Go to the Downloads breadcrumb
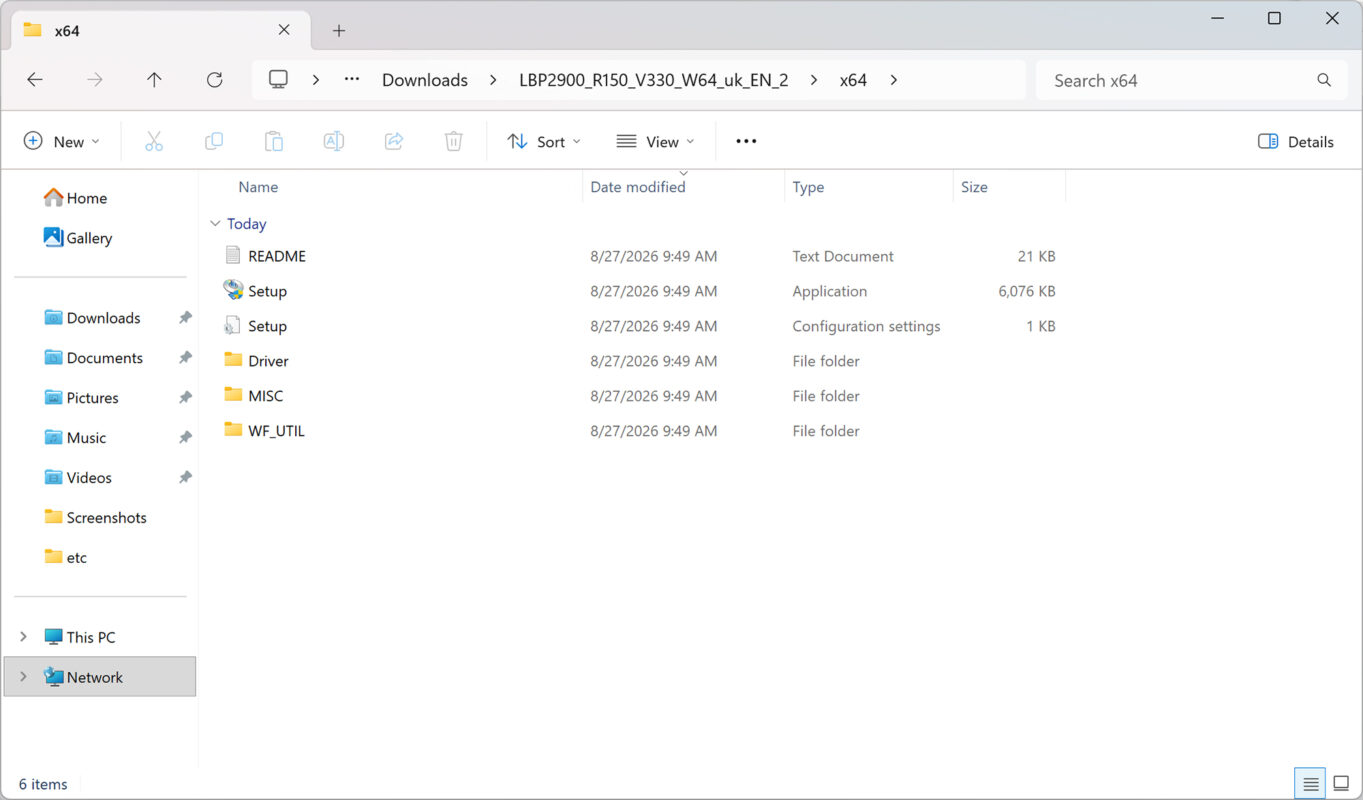The height and width of the screenshot is (800, 1363). tap(425, 80)
